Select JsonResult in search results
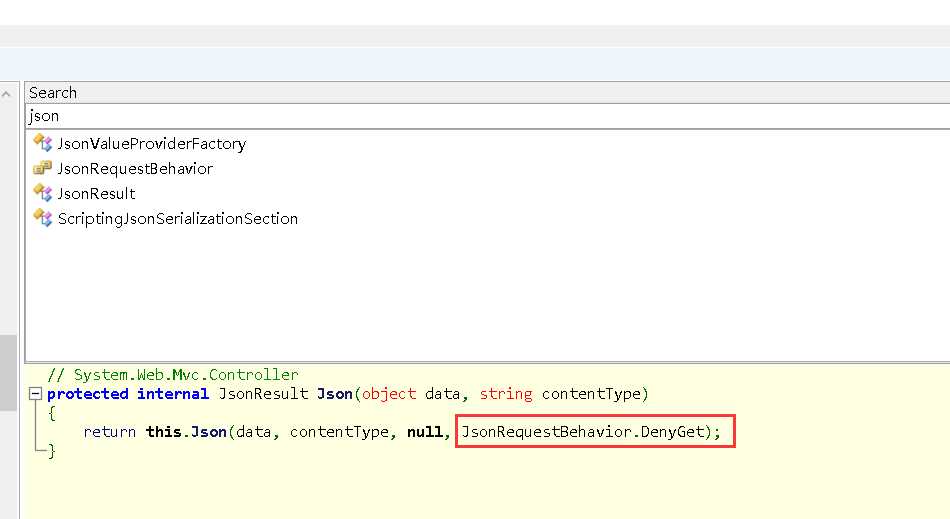This screenshot has height=519, width=950. (96, 193)
